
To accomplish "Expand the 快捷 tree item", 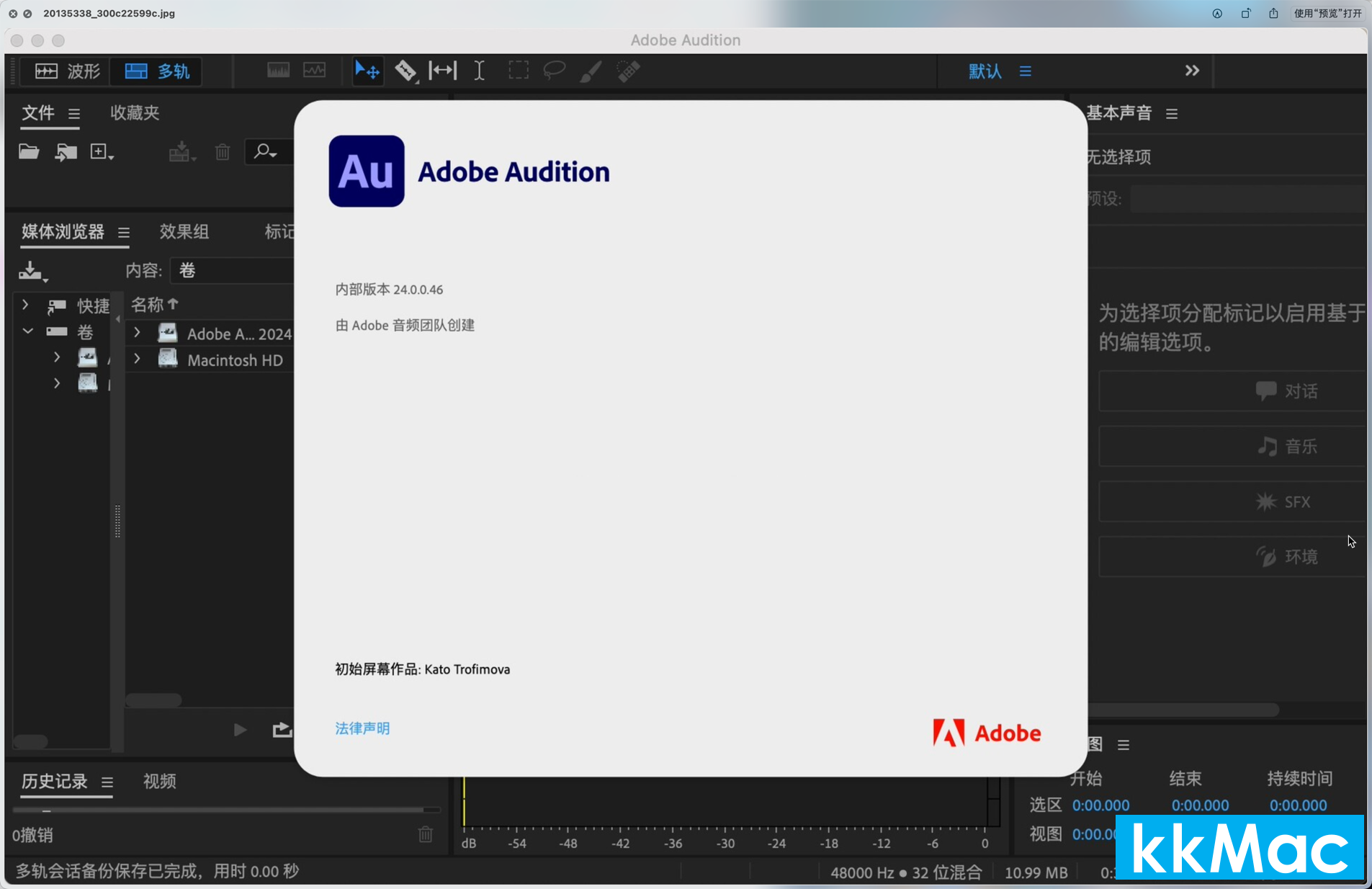I will (x=25, y=305).
